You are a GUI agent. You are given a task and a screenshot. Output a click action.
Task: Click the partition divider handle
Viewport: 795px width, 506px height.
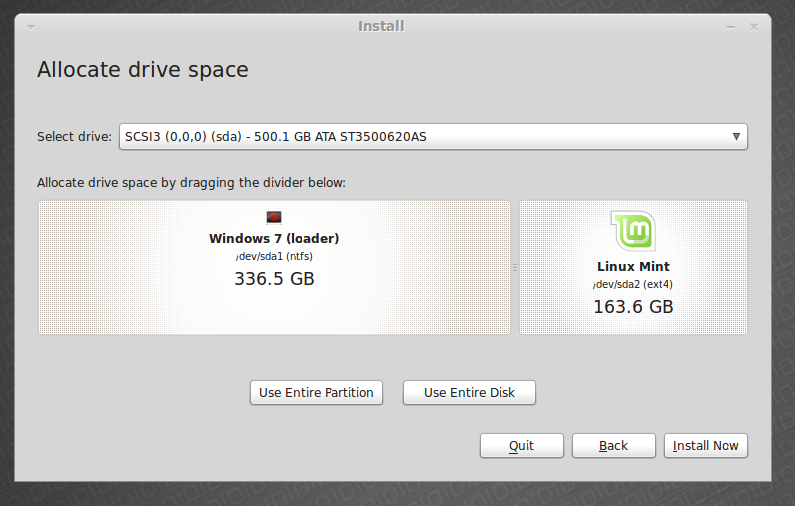point(515,267)
